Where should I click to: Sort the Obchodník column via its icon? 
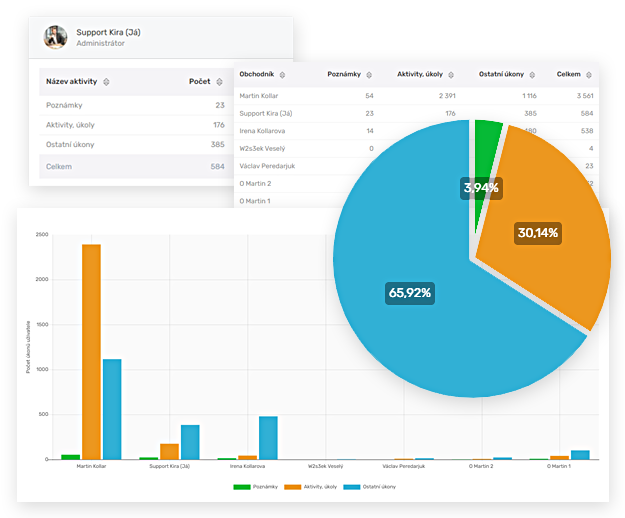point(283,75)
